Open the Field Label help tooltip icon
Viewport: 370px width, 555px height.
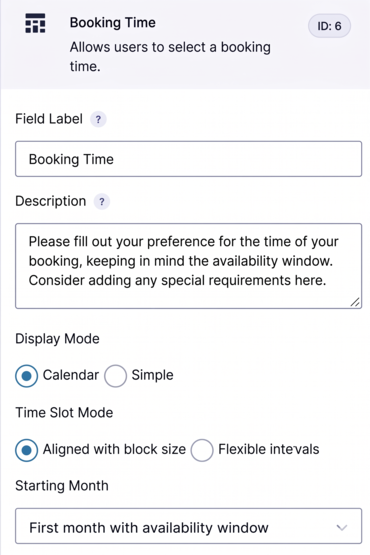98,119
